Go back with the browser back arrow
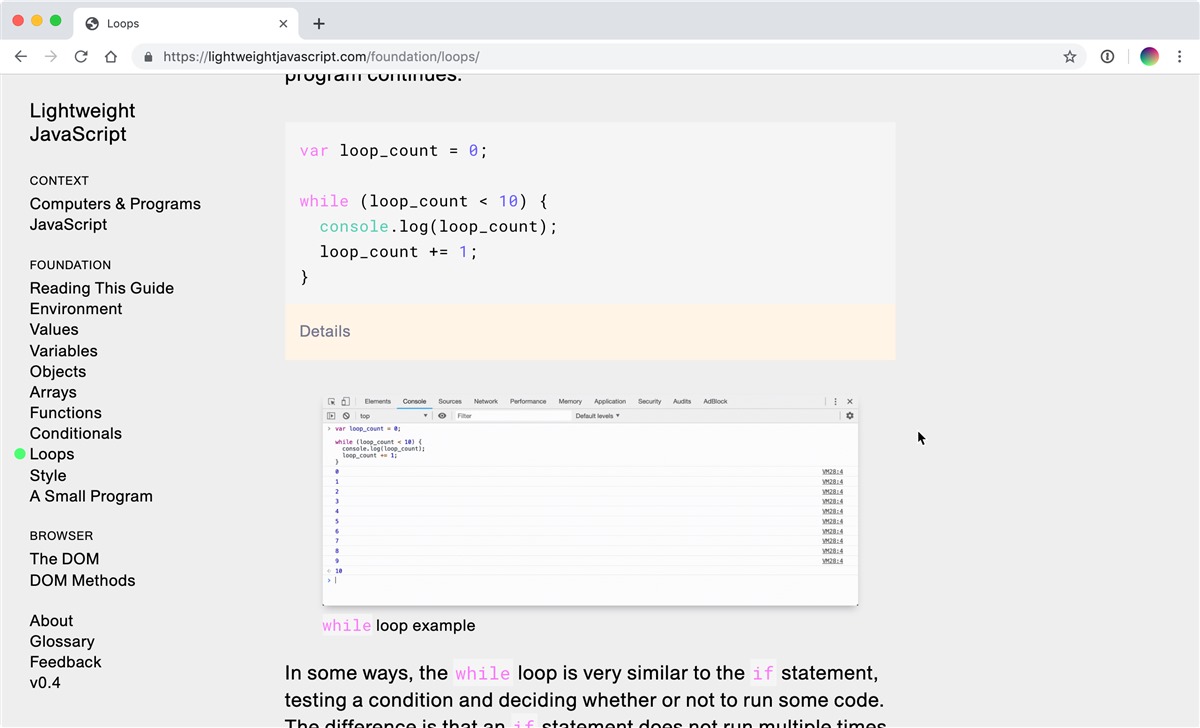Viewport: 1200px width, 728px height. [20, 57]
